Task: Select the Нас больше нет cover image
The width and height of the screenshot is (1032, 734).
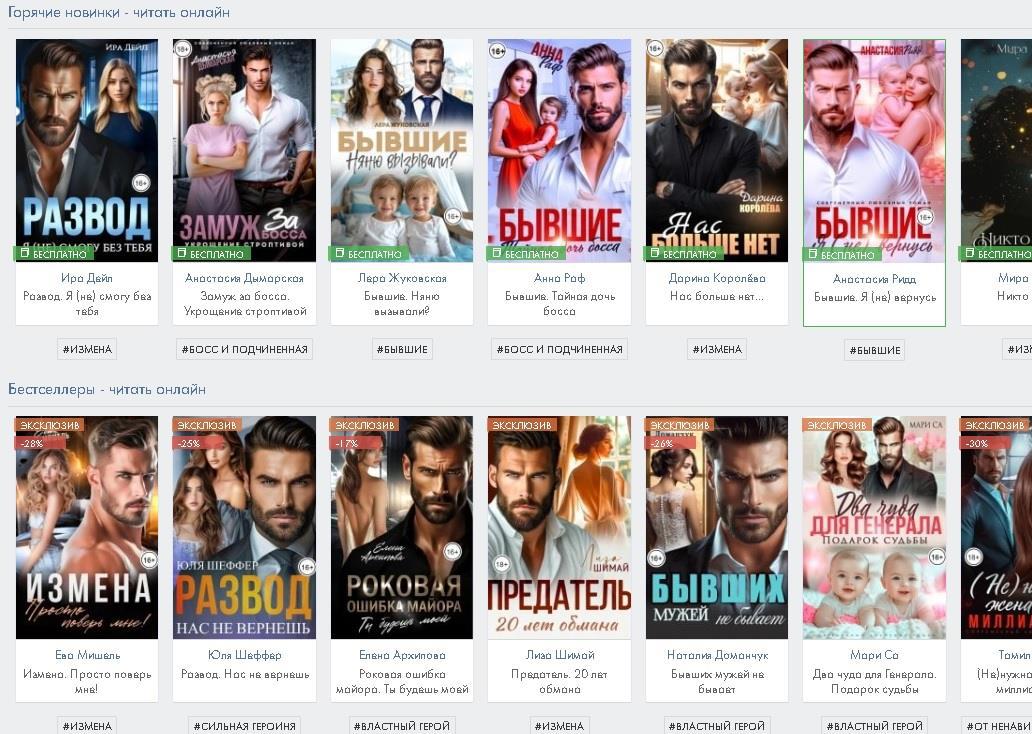Action: [x=717, y=150]
